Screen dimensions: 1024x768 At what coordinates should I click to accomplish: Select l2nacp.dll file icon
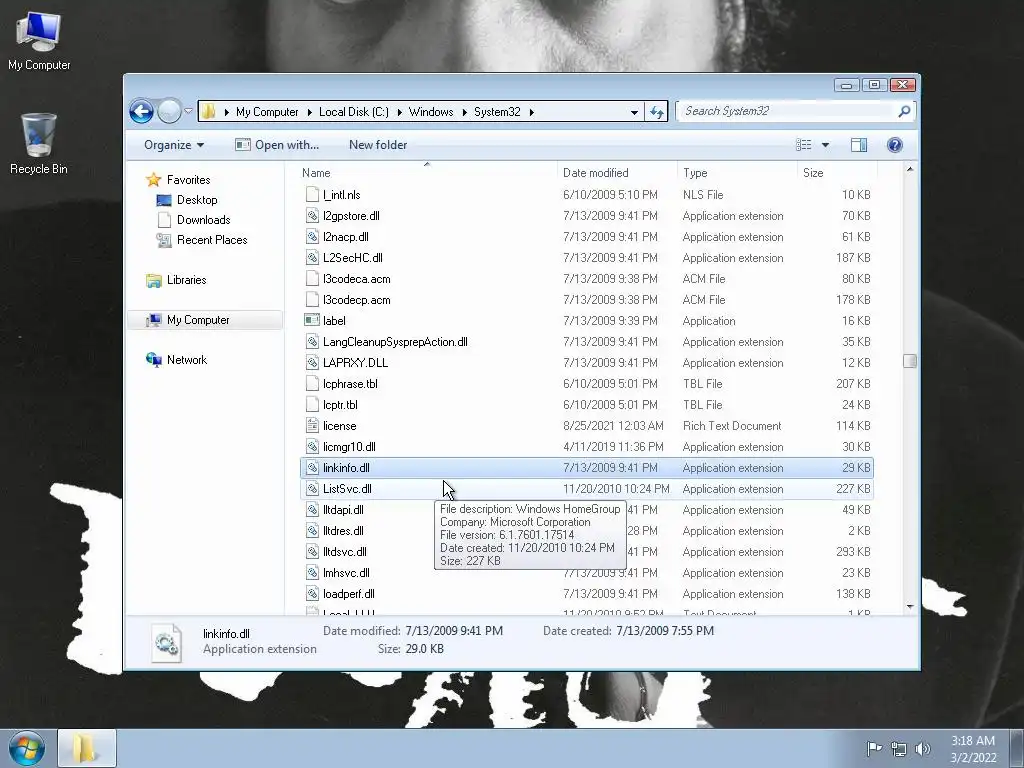[312, 236]
